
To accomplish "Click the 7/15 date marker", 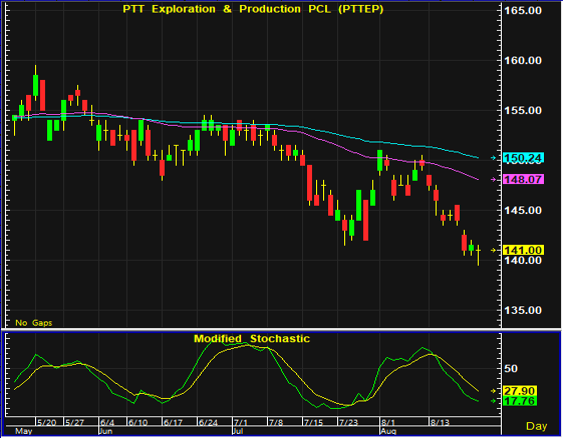I will click(314, 422).
